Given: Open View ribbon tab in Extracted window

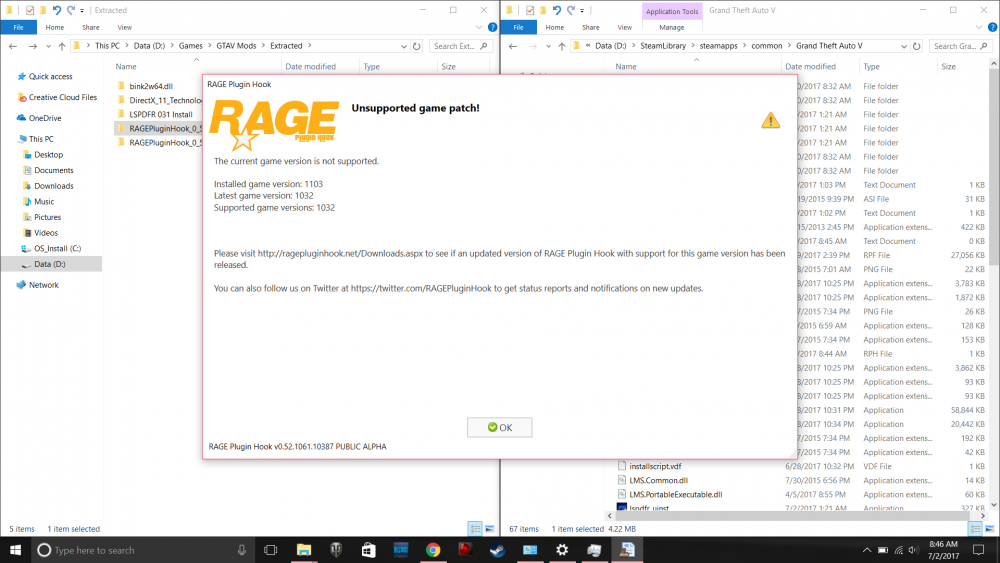Looking at the screenshot, I should click(124, 27).
